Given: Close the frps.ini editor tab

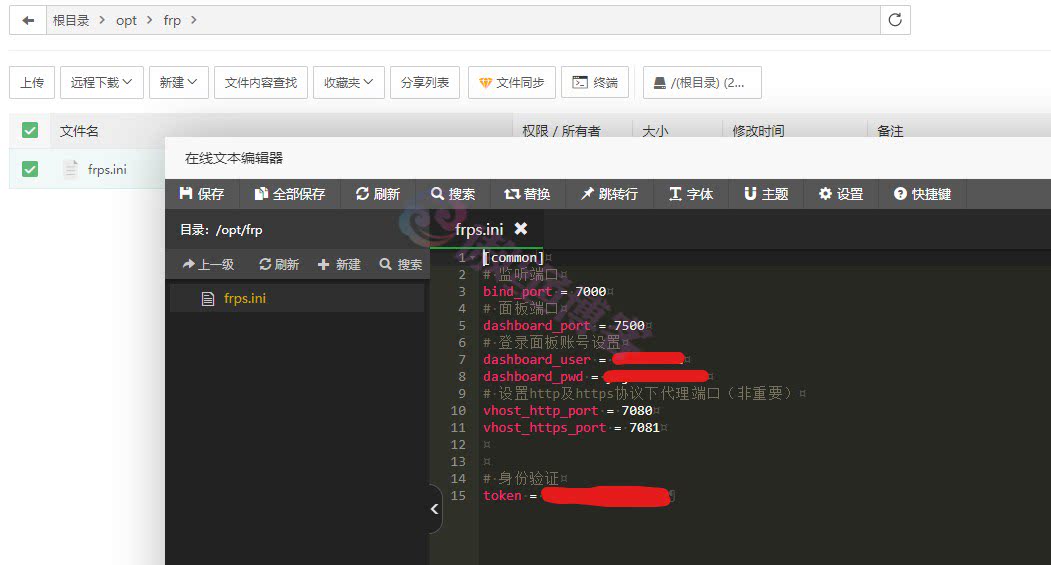Looking at the screenshot, I should coord(521,229).
